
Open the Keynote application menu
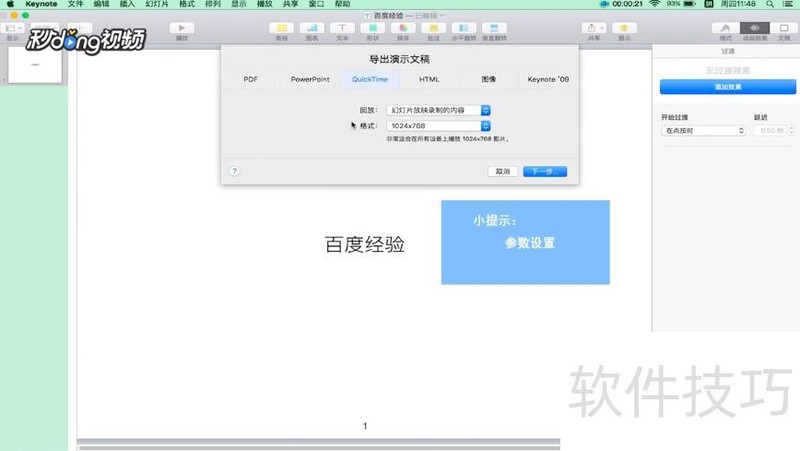[x=41, y=4]
